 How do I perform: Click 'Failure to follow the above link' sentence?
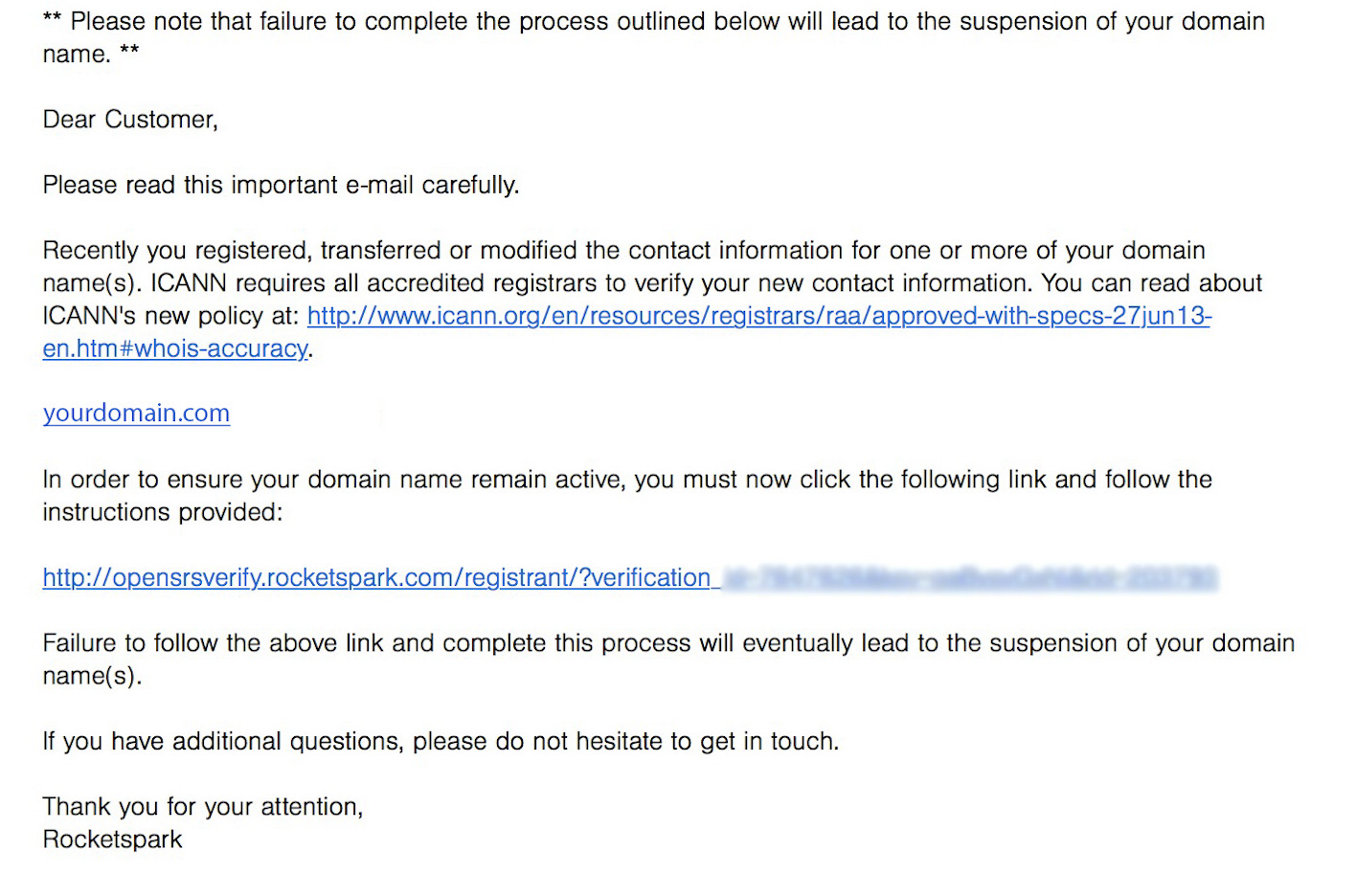668,660
